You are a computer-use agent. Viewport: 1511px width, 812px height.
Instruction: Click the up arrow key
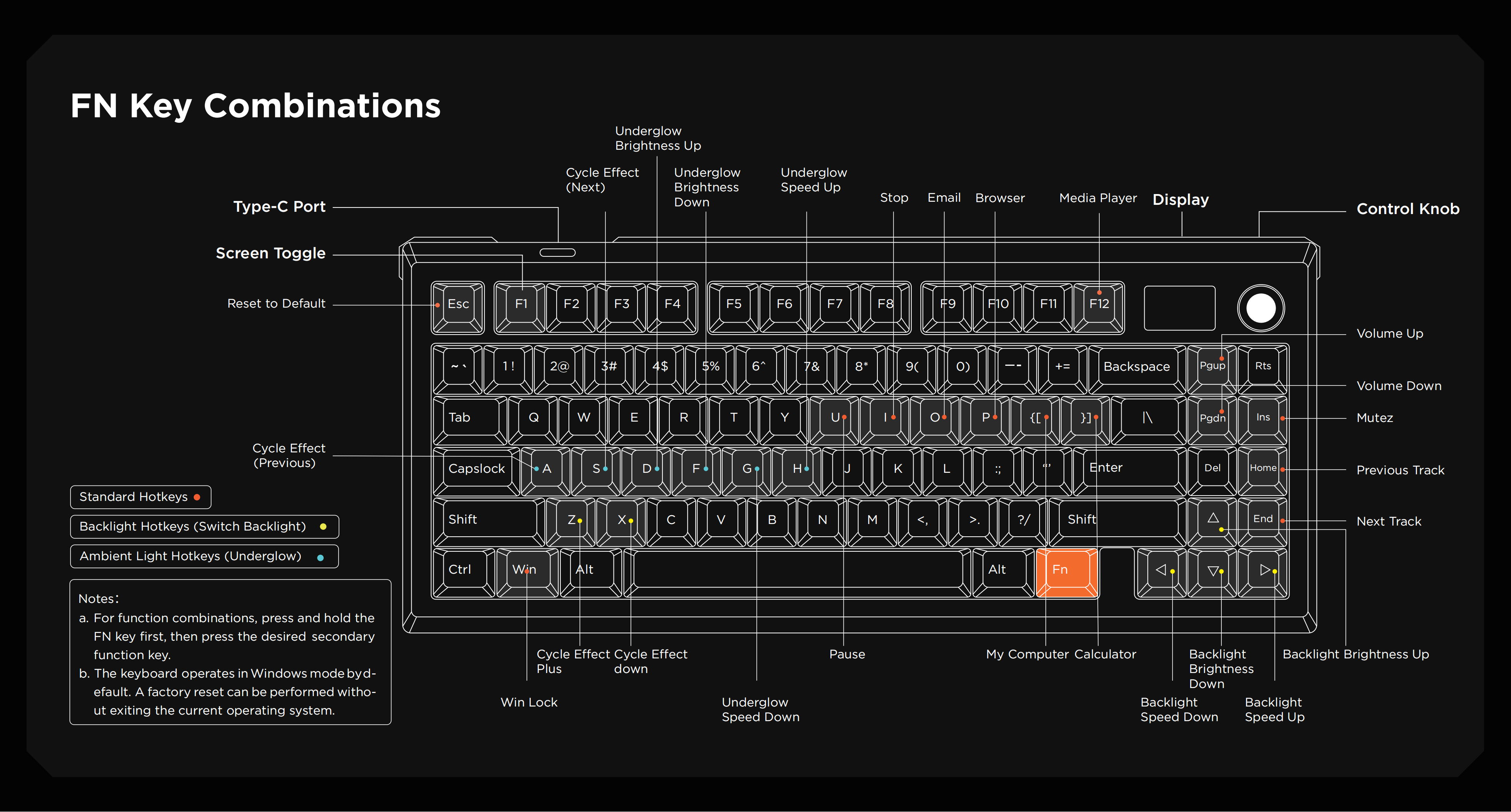[x=1212, y=519]
